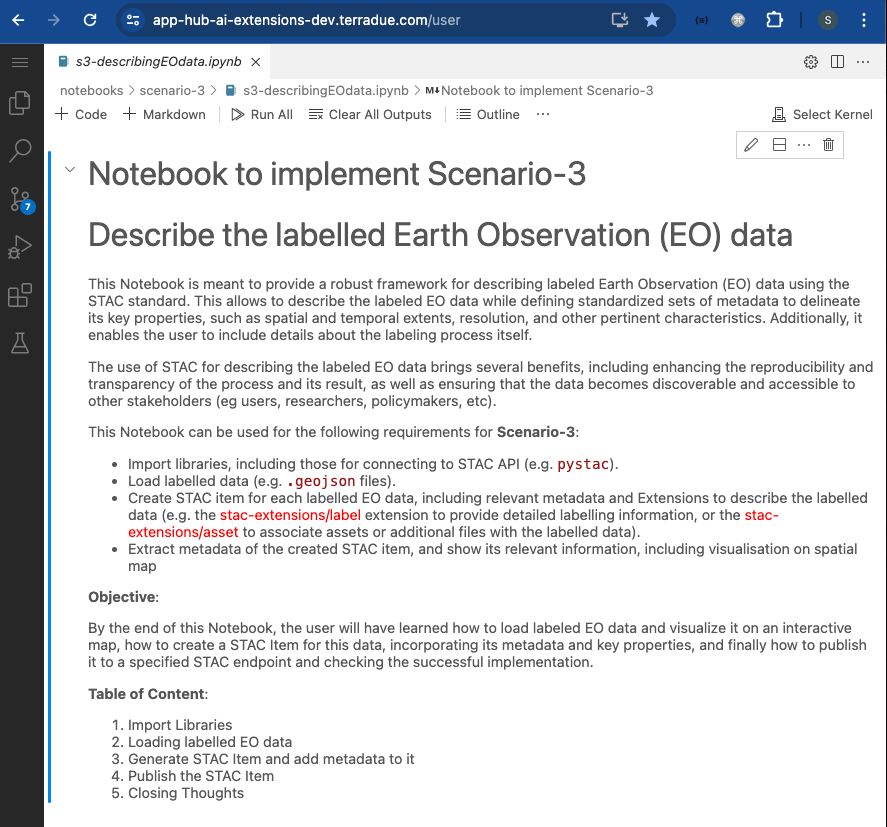Delete the cell using trash icon
This screenshot has height=827, width=887.
[828, 145]
